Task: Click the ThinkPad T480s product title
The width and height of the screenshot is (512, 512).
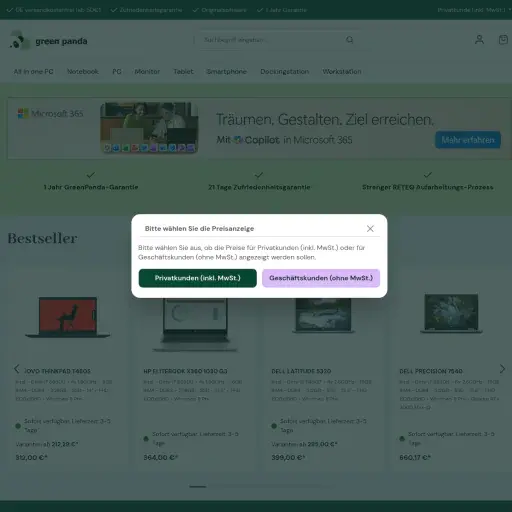Action: [57, 371]
